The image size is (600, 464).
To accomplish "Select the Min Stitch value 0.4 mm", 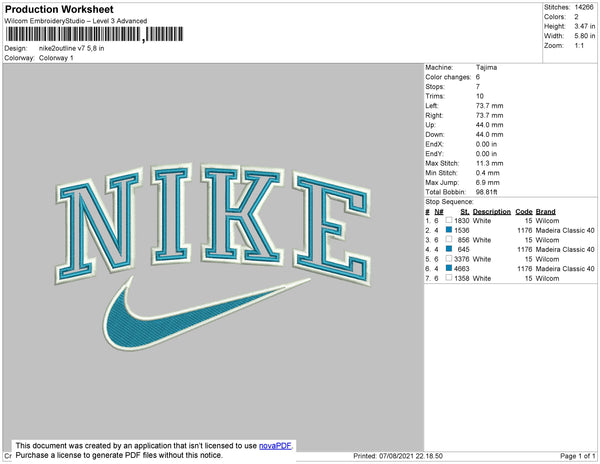I will (488, 173).
